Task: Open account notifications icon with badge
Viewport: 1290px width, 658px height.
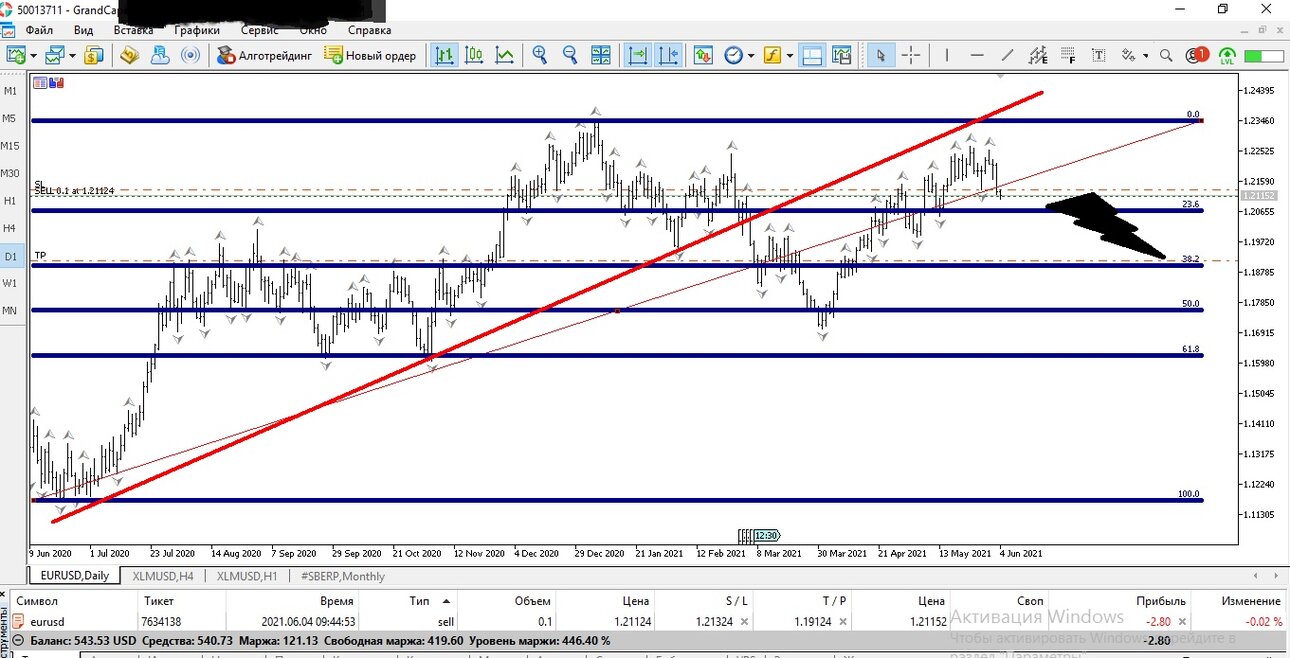Action: (x=1196, y=55)
